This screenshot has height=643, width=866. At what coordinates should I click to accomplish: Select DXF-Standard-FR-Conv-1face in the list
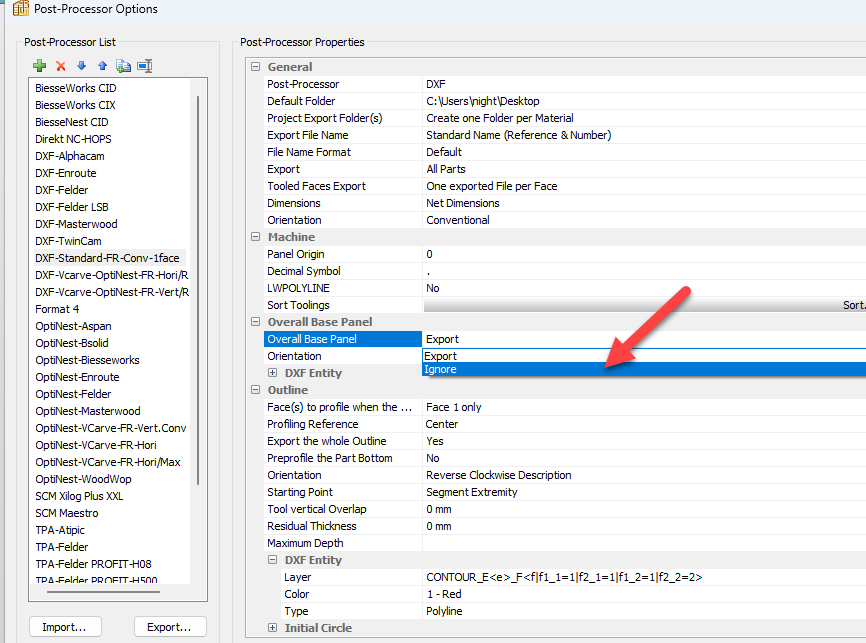click(x=107, y=258)
